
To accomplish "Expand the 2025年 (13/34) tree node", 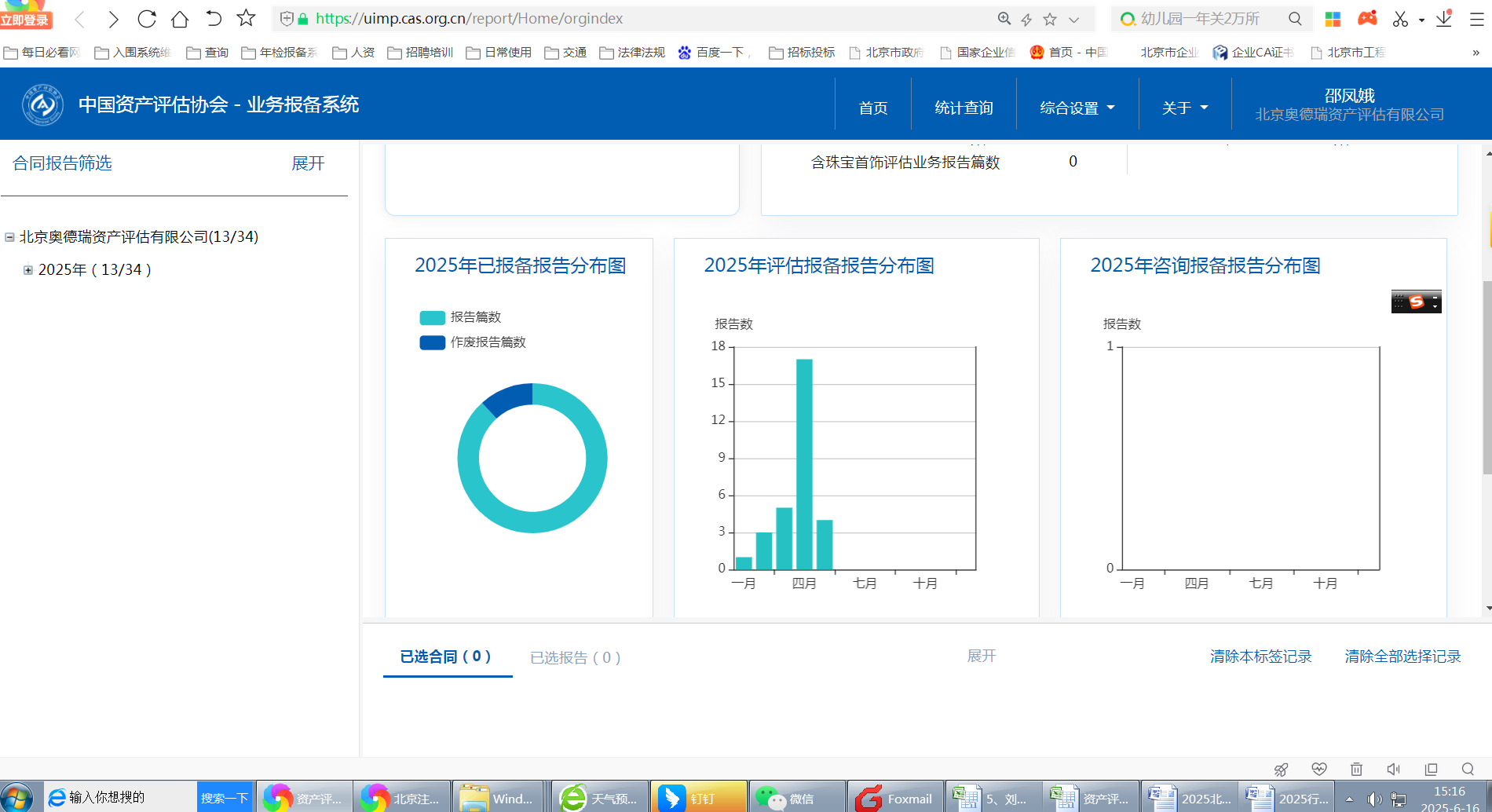I will 28,270.
